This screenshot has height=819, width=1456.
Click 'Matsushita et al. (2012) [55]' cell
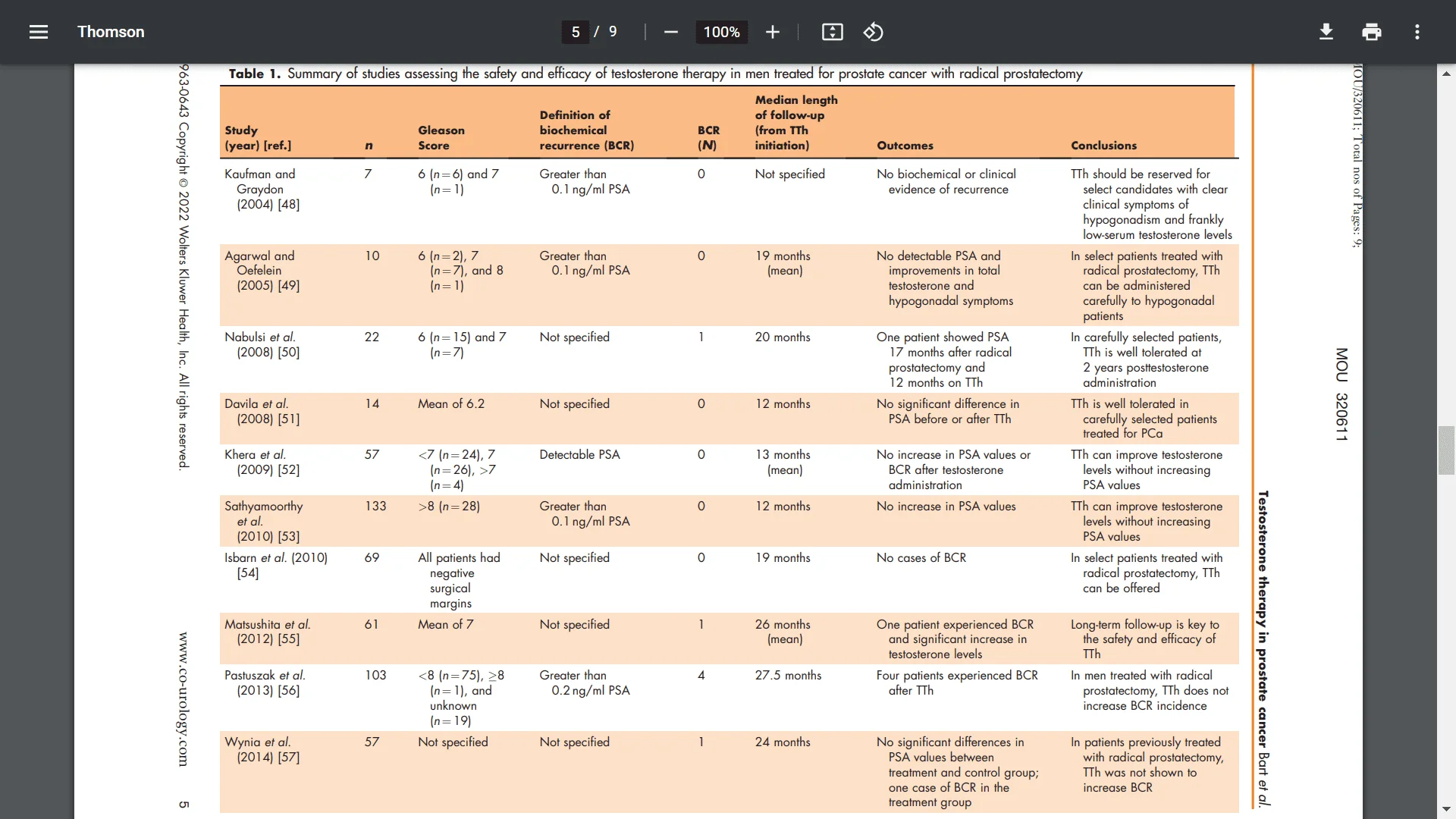pos(268,632)
